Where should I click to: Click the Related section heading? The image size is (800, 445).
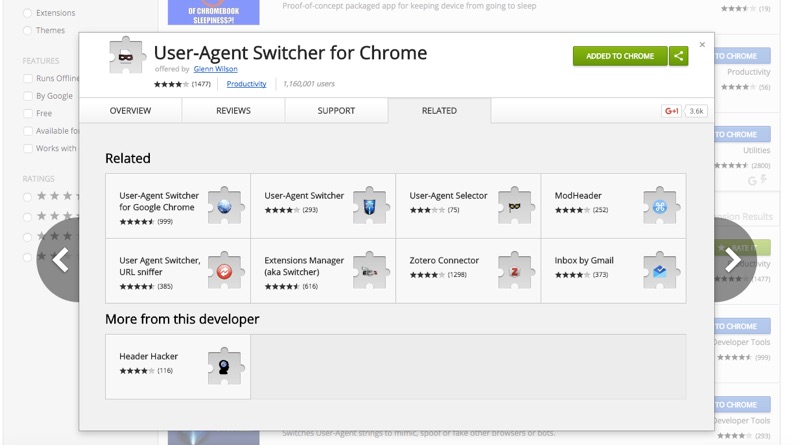click(x=128, y=158)
